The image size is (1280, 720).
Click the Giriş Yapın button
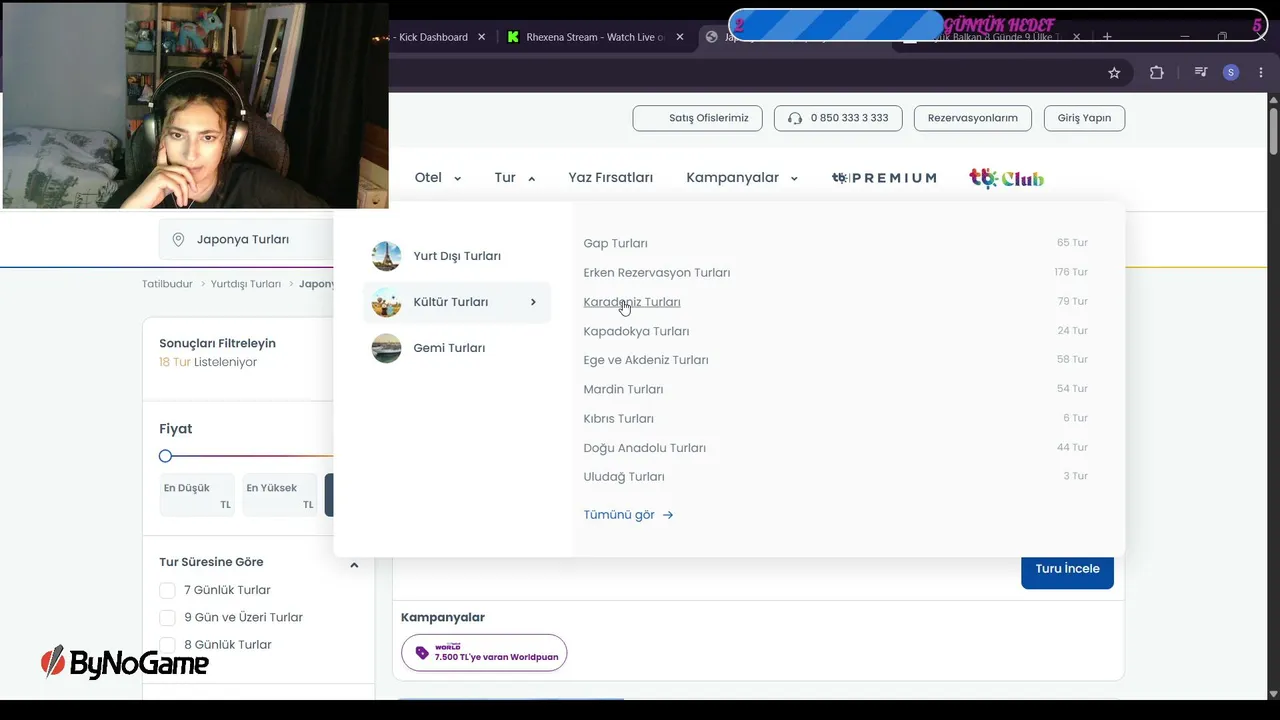click(1084, 118)
